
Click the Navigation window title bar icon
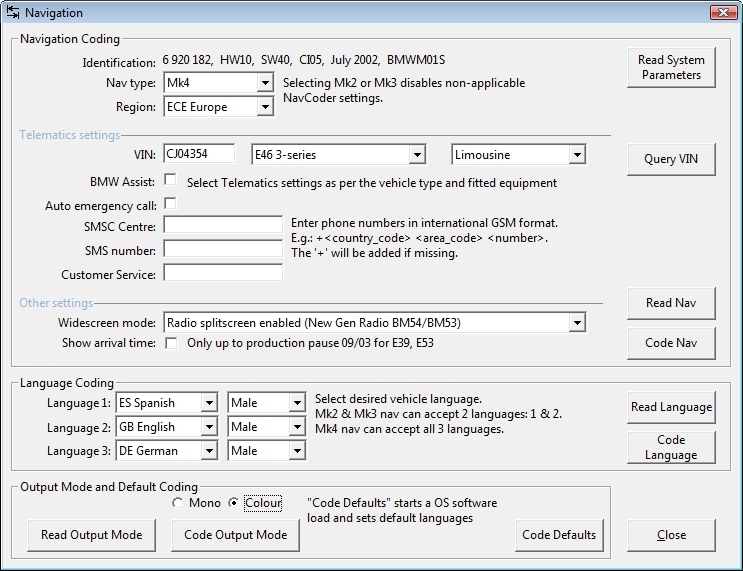pos(13,13)
